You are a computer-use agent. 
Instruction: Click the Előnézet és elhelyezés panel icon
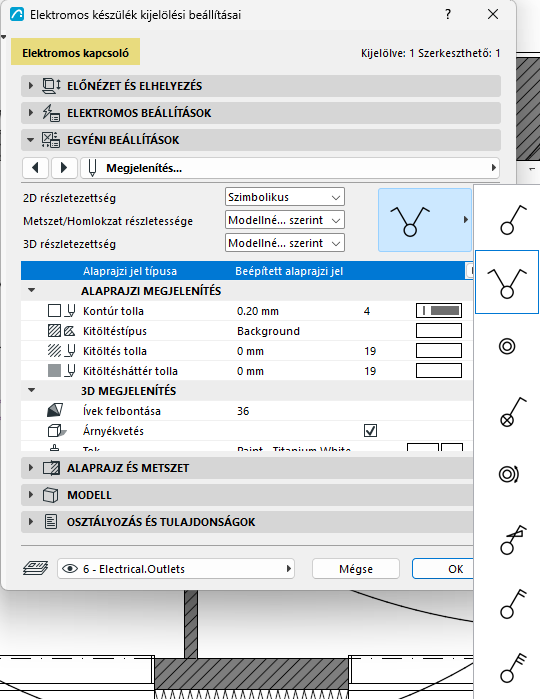[51, 86]
